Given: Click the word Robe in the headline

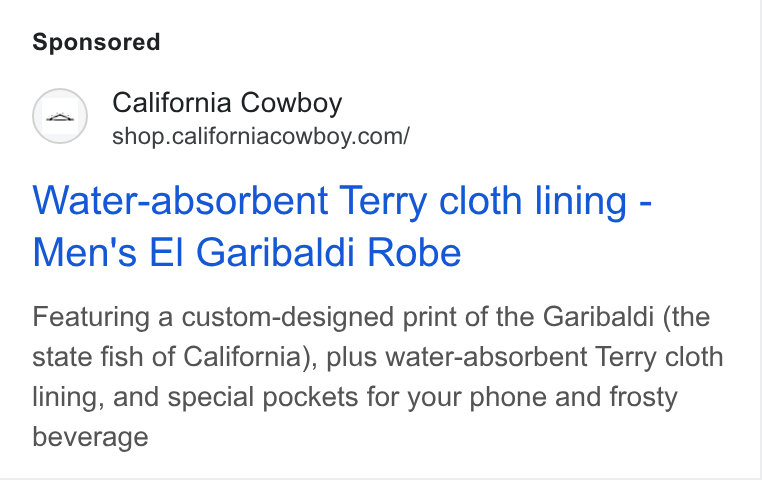Looking at the screenshot, I should (x=414, y=253).
